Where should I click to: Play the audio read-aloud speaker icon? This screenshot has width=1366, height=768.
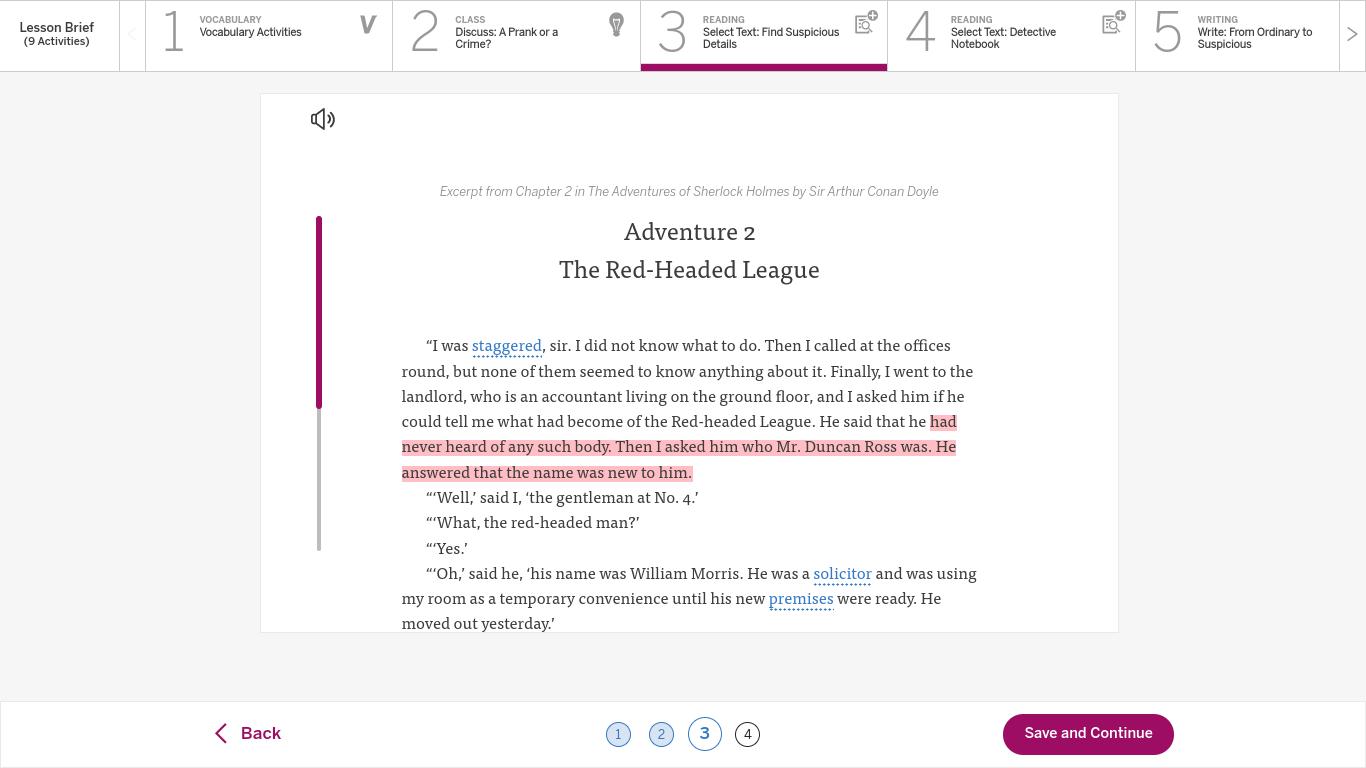tap(322, 120)
